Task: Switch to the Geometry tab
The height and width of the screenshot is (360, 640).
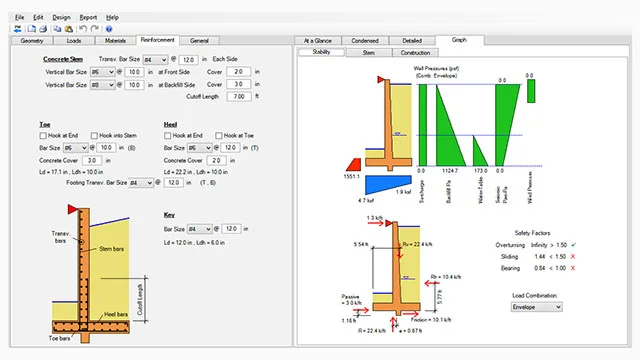Action: pos(32,41)
